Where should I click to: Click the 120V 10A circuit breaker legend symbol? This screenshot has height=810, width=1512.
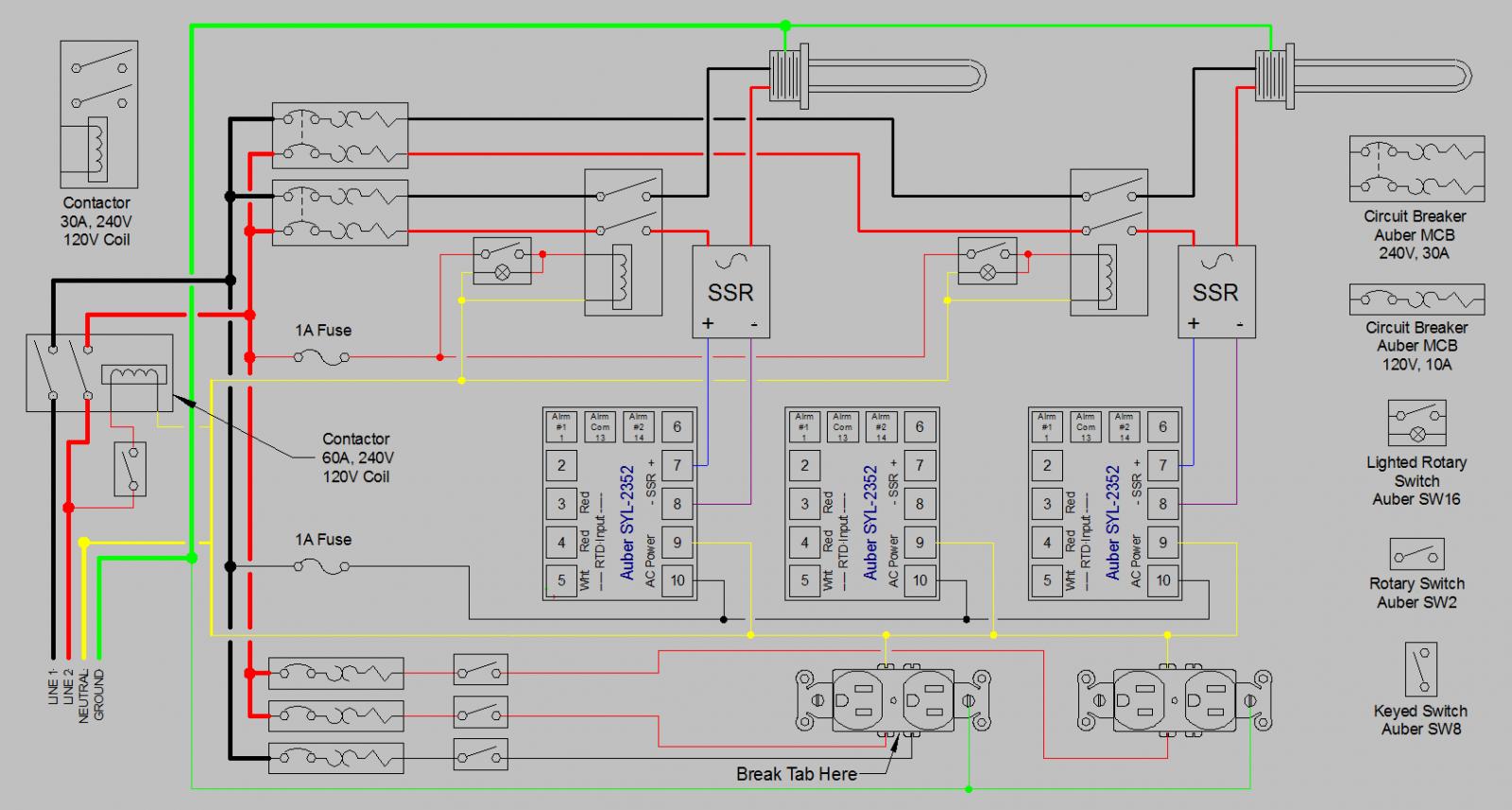[x=1417, y=300]
